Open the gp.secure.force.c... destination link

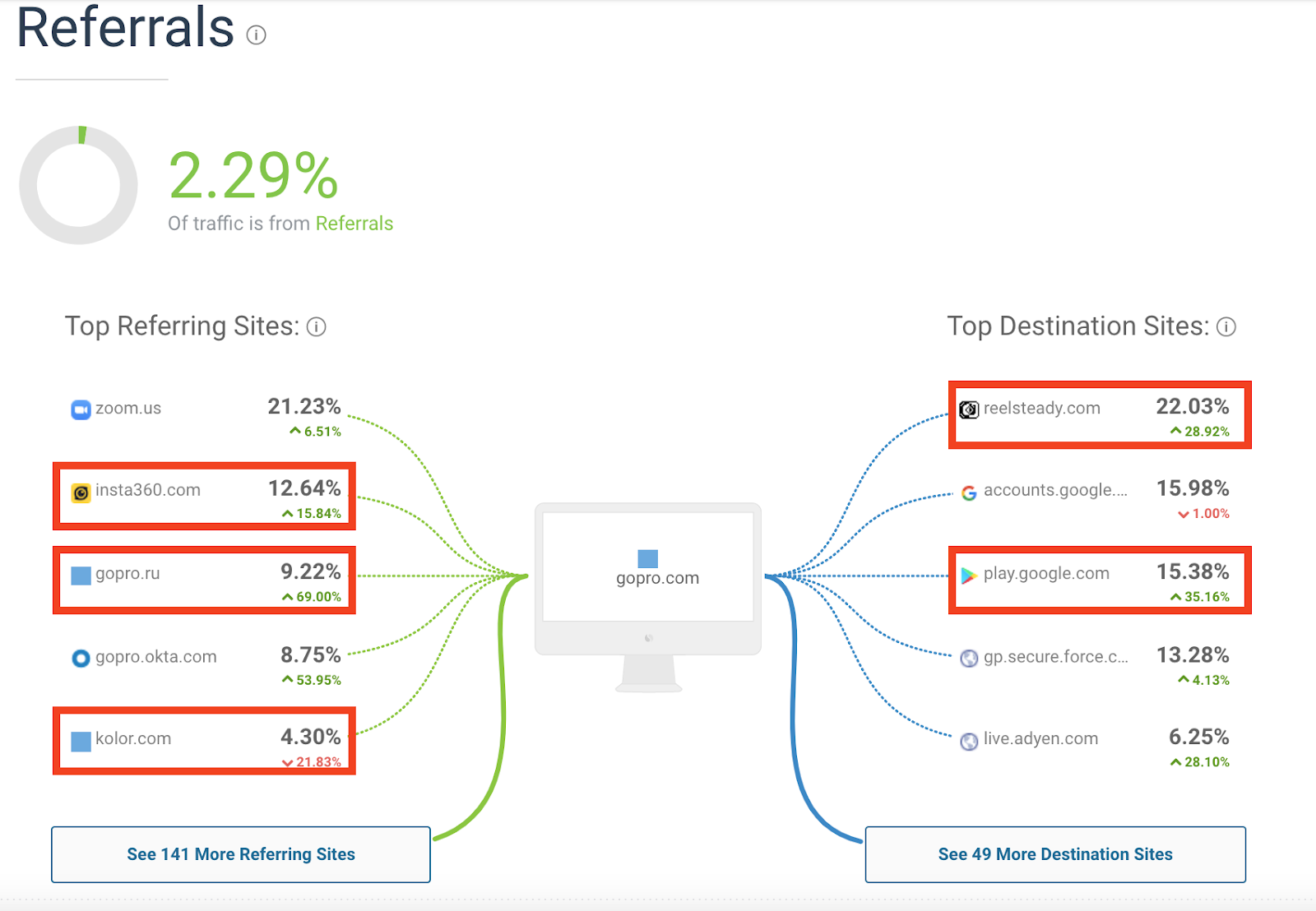[x=1056, y=657]
